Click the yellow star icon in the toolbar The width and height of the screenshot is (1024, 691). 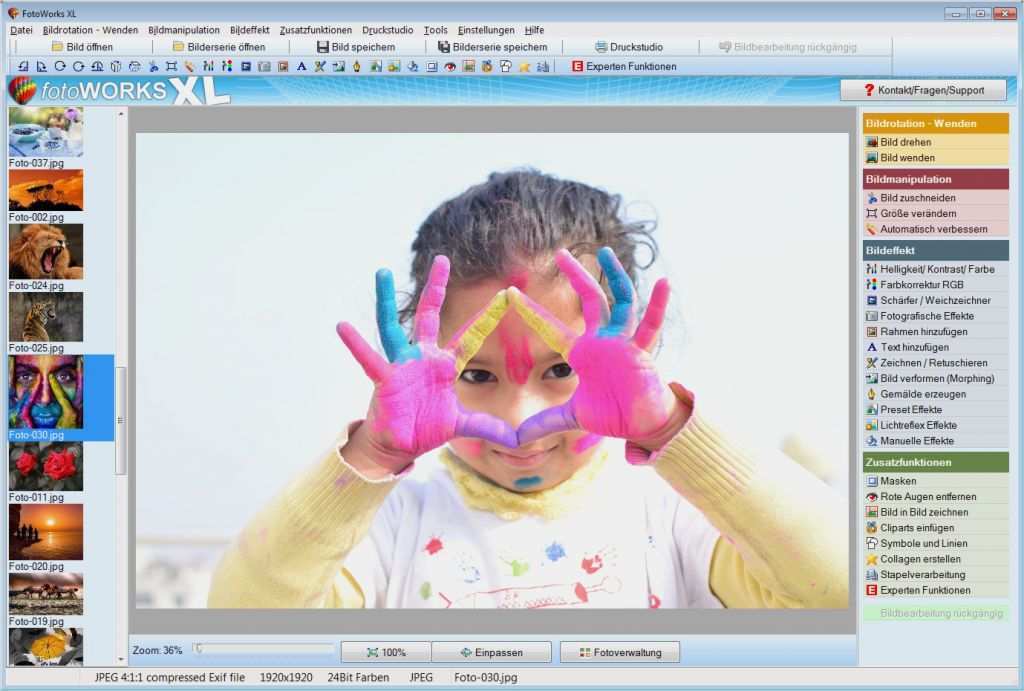pos(524,67)
